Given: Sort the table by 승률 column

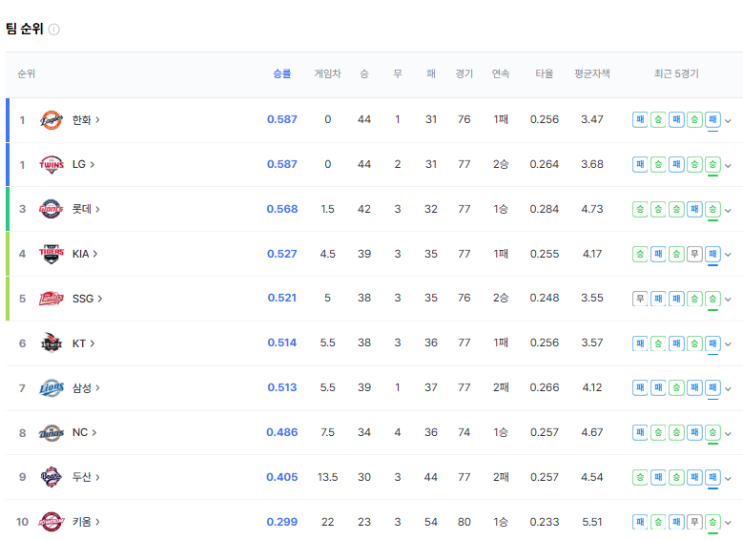Looking at the screenshot, I should (282, 74).
